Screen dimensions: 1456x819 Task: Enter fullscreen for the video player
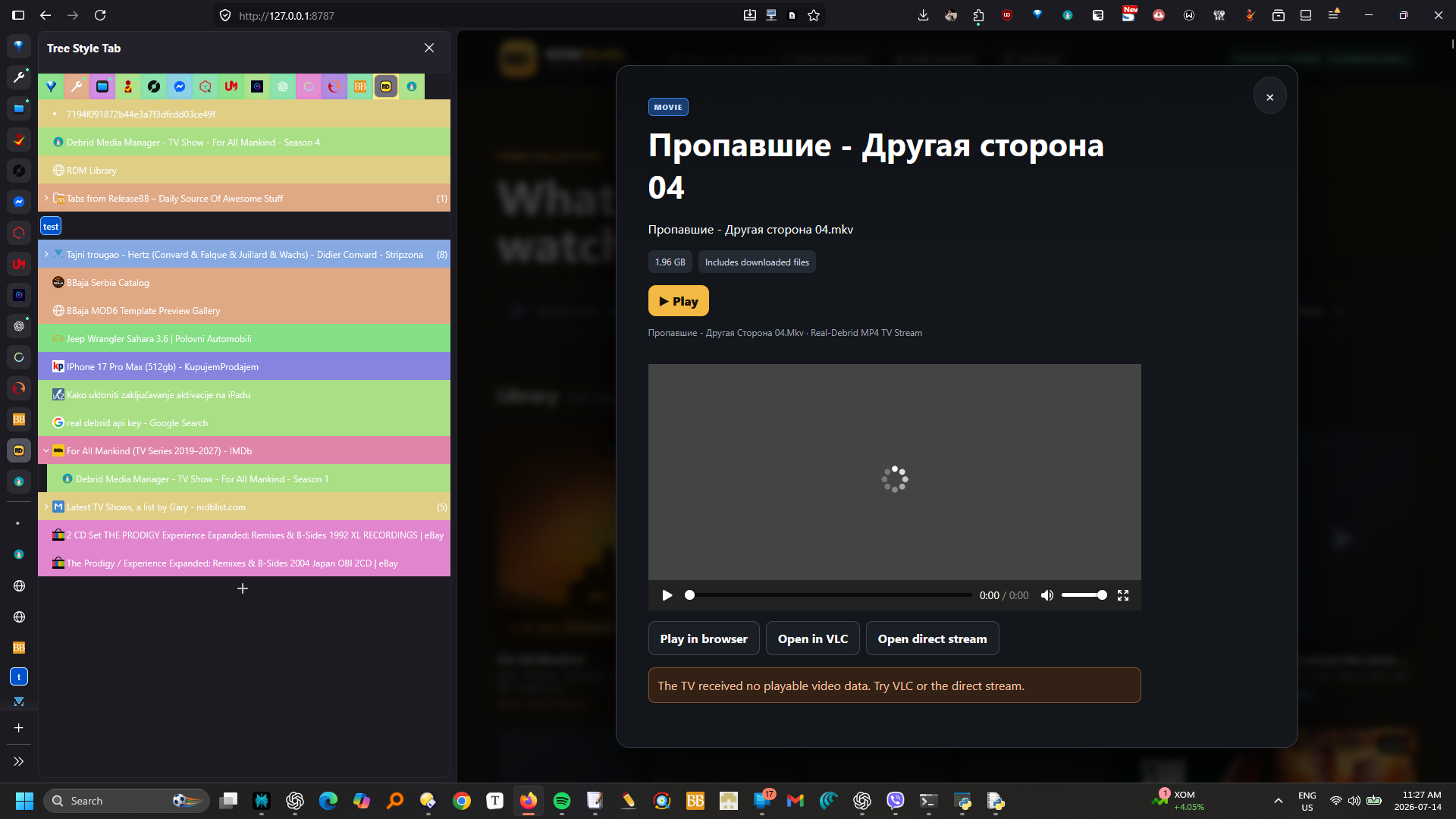pyautogui.click(x=1123, y=595)
